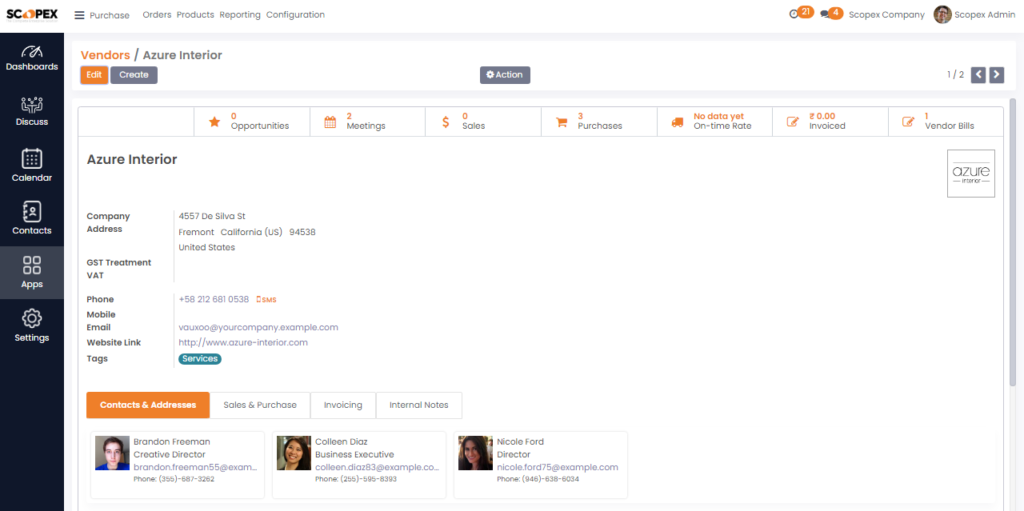Screen dimensions: 1024x511
Task: Click the Purchase app title
Action: tap(109, 15)
